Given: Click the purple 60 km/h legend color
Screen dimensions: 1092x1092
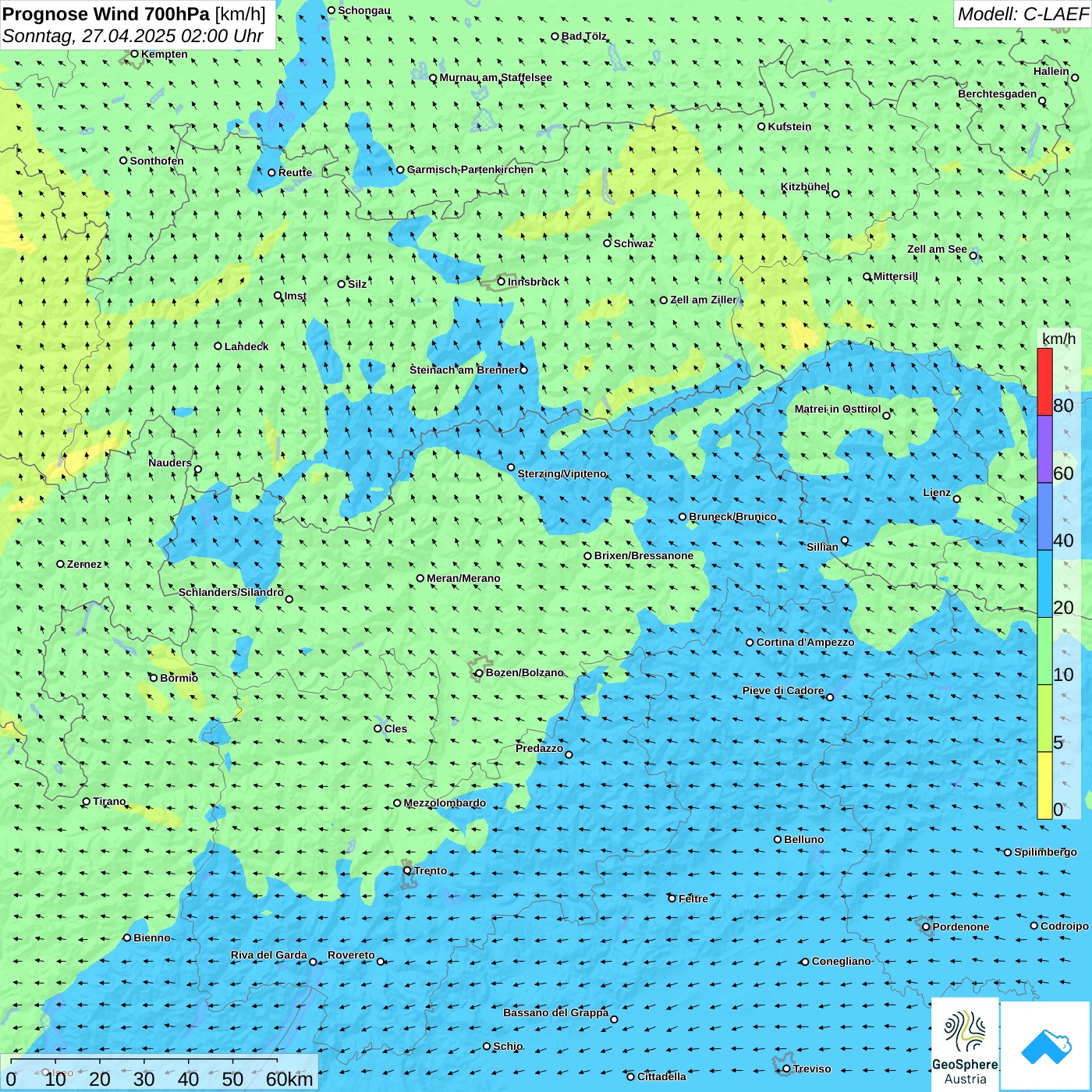Looking at the screenshot, I should (1044, 449).
